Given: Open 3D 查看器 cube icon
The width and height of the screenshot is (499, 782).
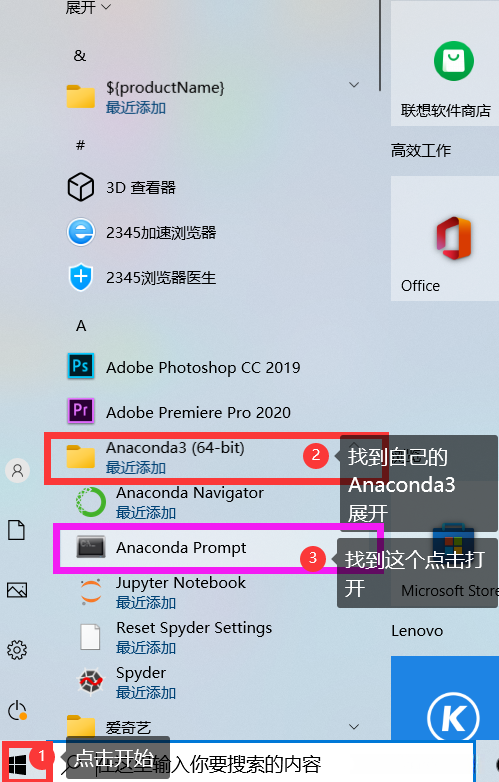Looking at the screenshot, I should [81, 187].
